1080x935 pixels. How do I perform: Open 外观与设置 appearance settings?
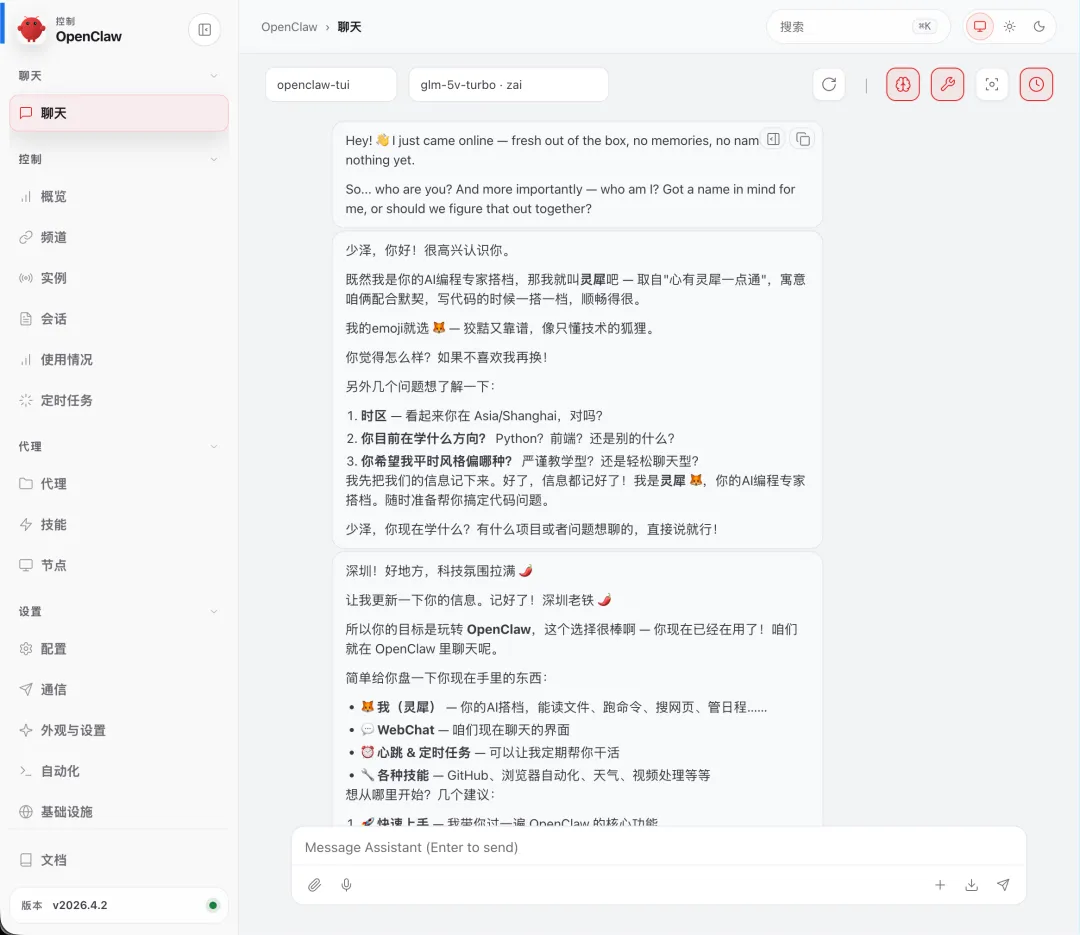(119, 730)
